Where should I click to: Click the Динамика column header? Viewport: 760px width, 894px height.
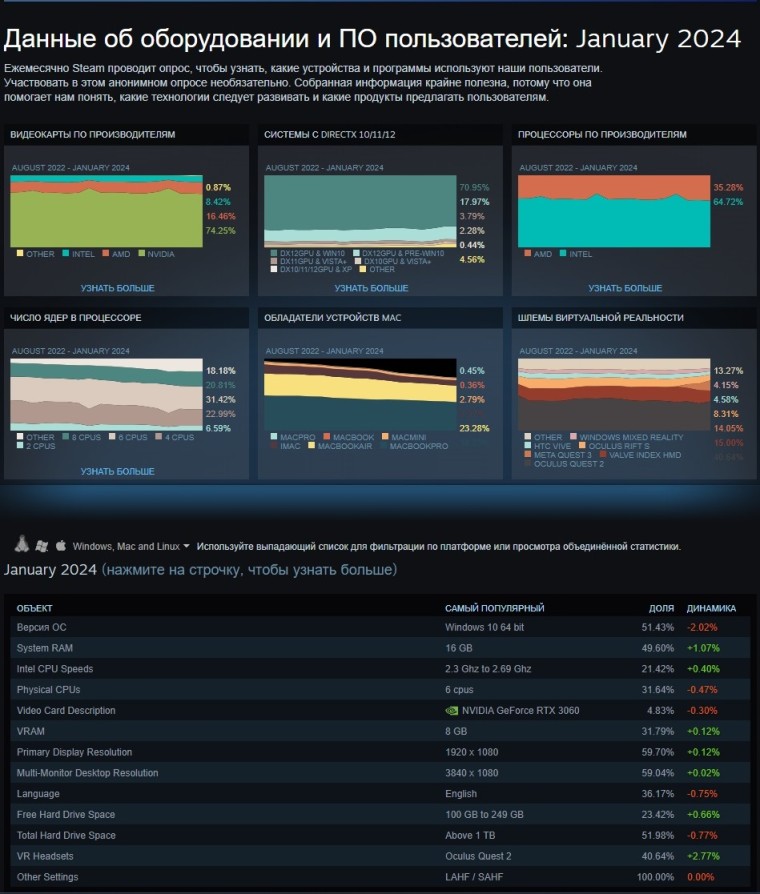click(710, 608)
